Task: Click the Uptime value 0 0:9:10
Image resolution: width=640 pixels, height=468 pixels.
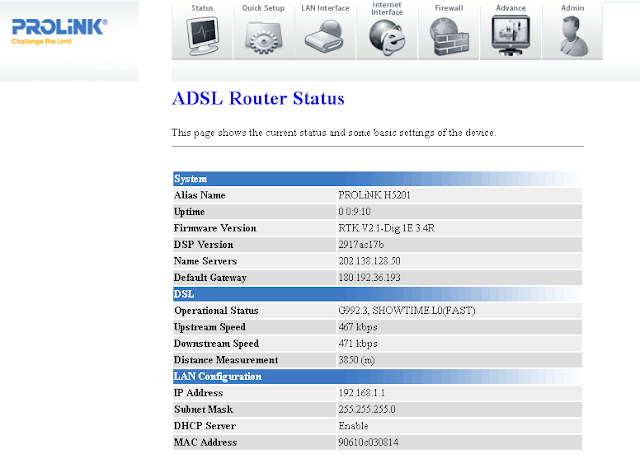Action: (x=354, y=212)
